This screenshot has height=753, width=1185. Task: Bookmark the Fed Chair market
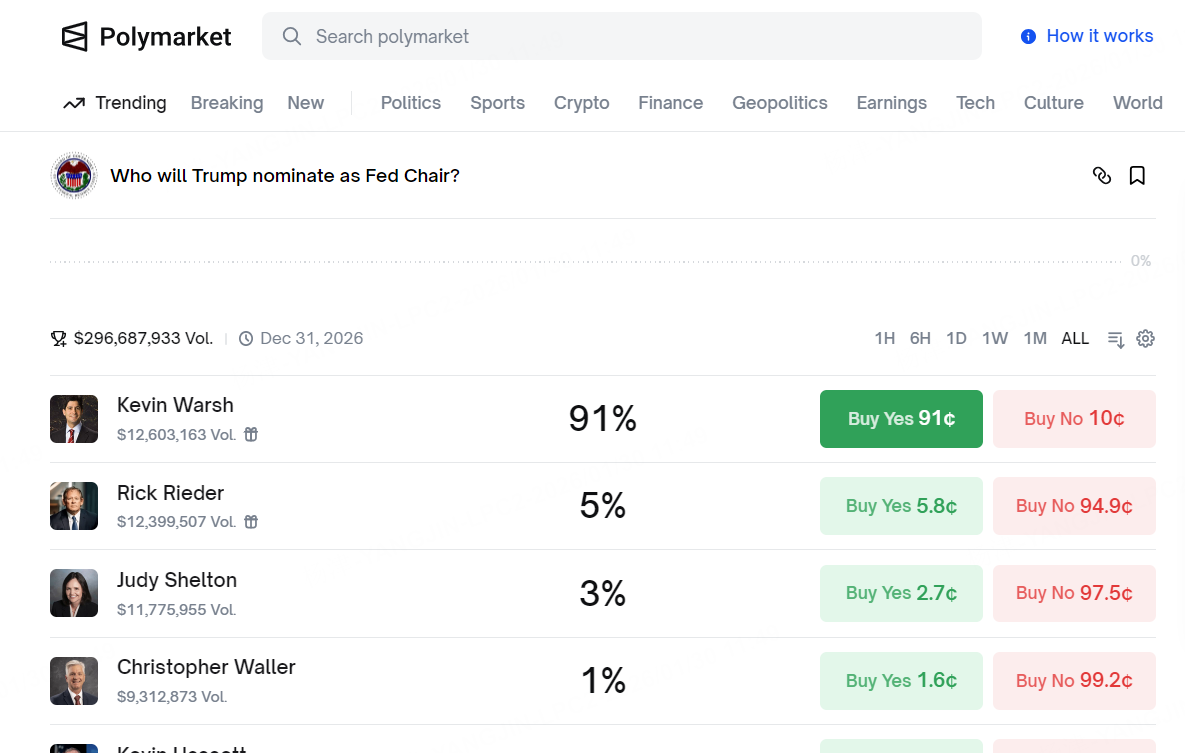1137,176
